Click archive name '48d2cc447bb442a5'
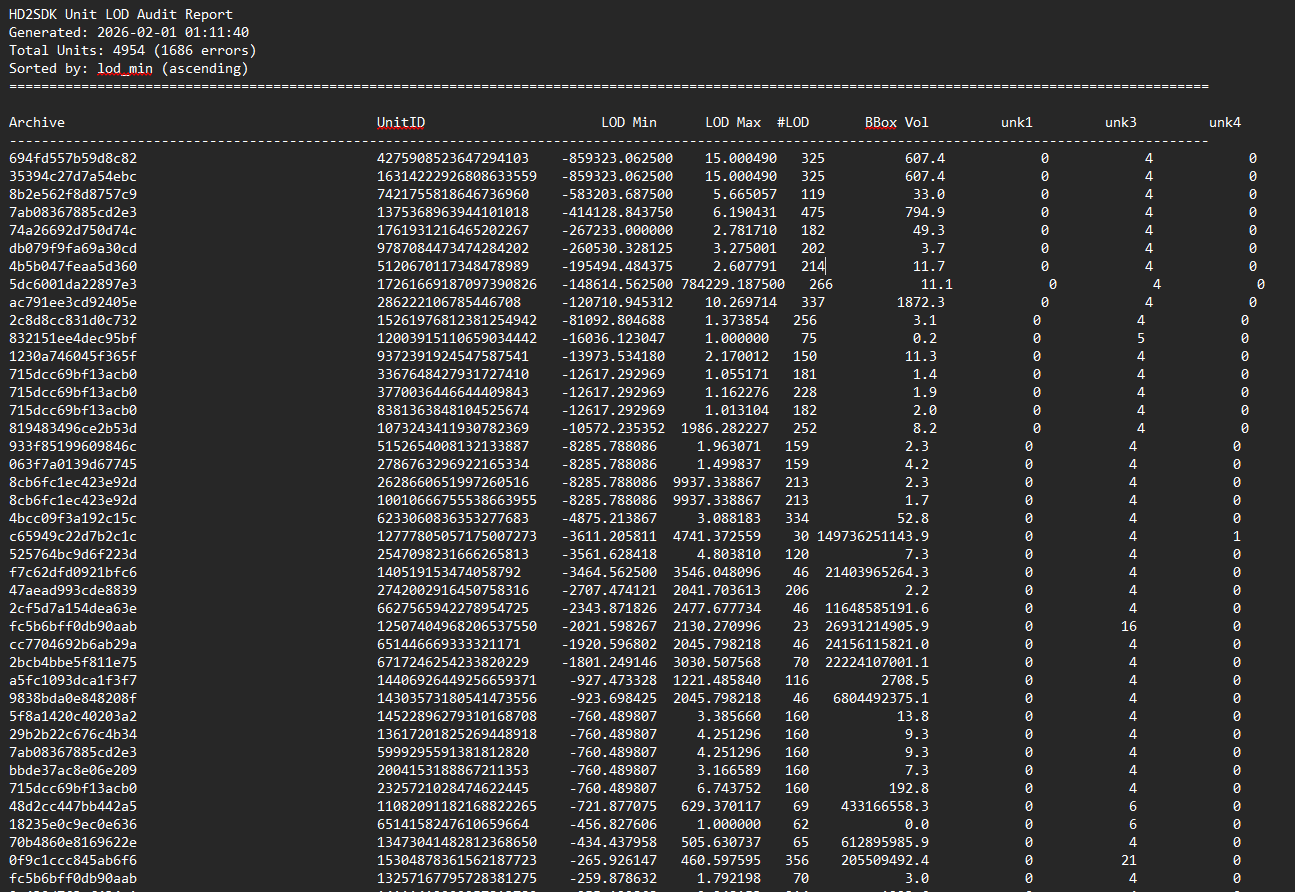The image size is (1295, 892). pyautogui.click(x=73, y=807)
